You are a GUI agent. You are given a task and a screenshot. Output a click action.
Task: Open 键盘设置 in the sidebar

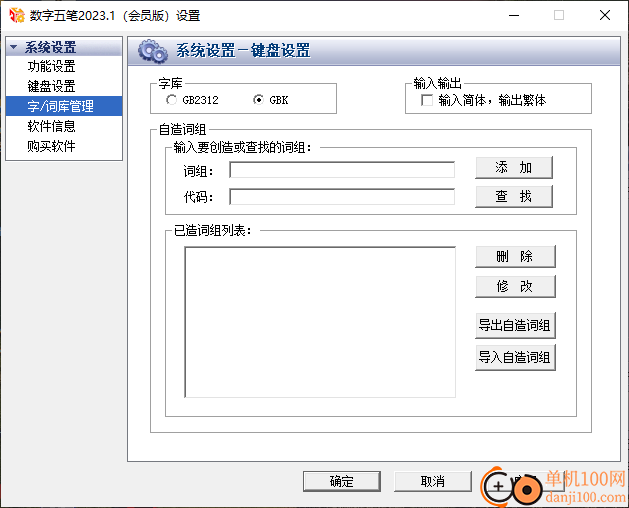[x=51, y=86]
